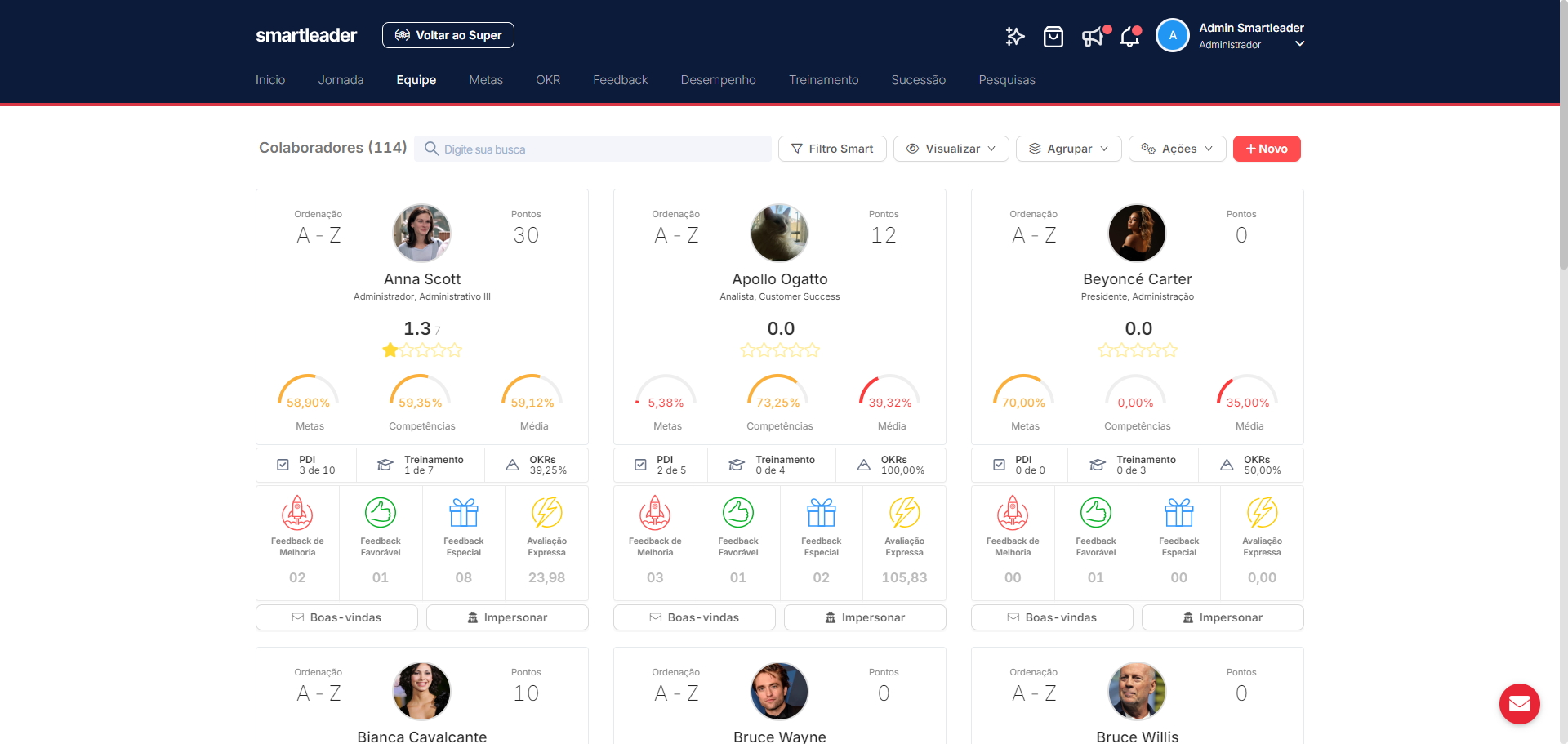The height and width of the screenshot is (744, 1568).
Task: Open the Jornada menu
Action: coord(341,80)
